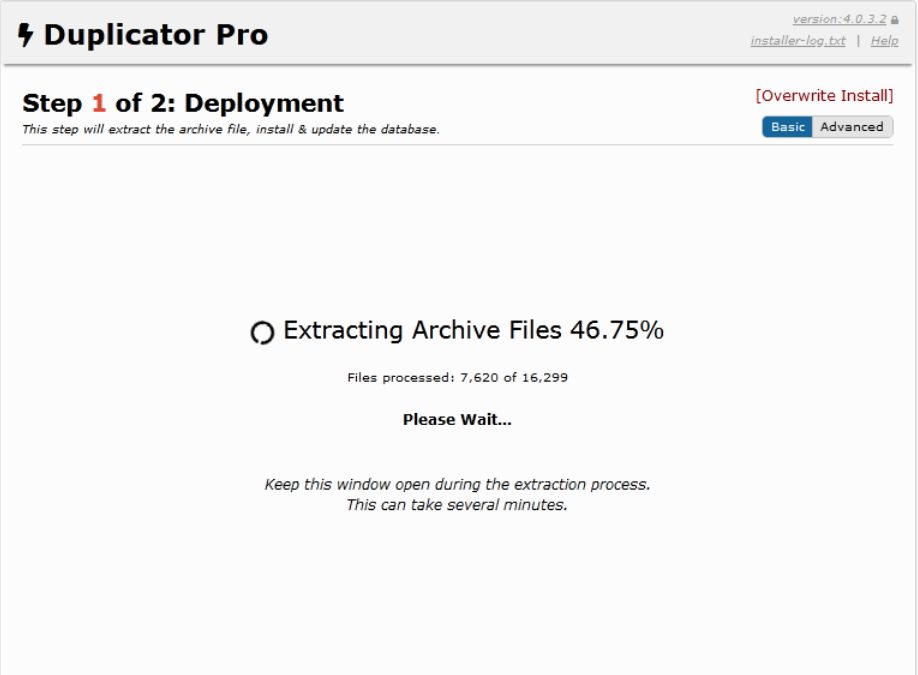This screenshot has height=675, width=918.
Task: Click the Duplicator Pro title
Action: coord(156,35)
